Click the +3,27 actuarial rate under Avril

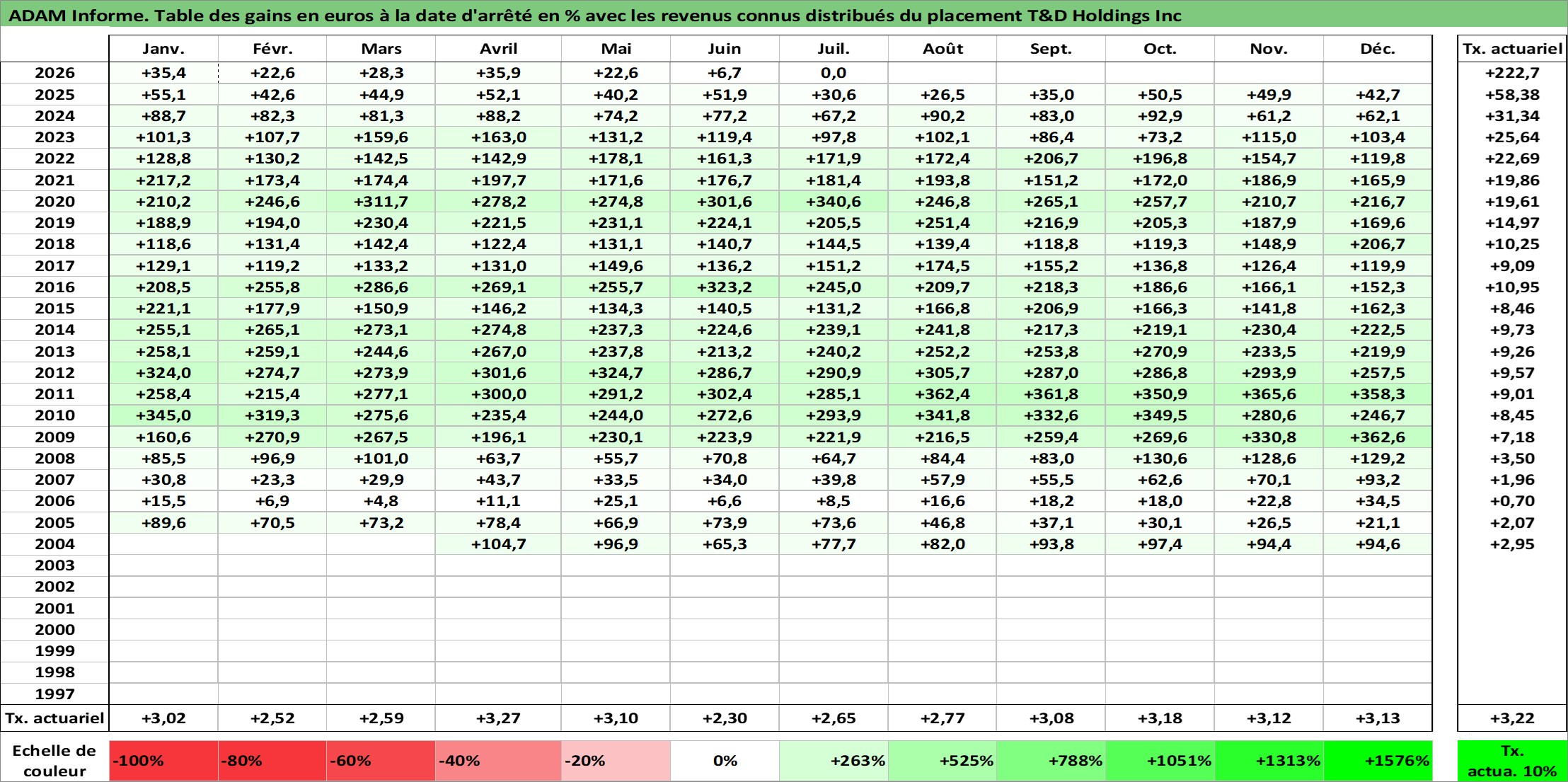tap(498, 718)
